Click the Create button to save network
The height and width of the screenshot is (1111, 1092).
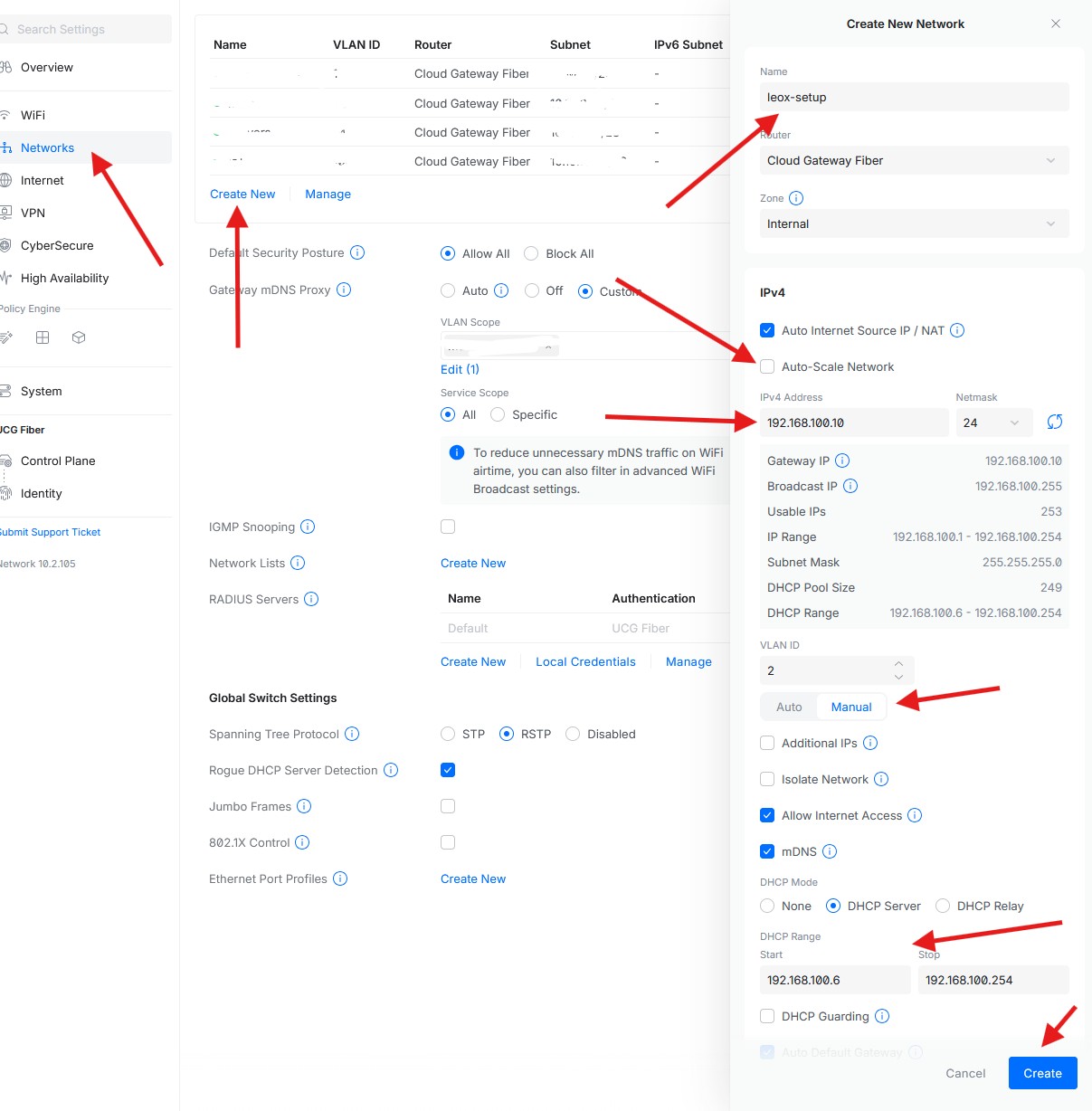click(x=1042, y=1073)
